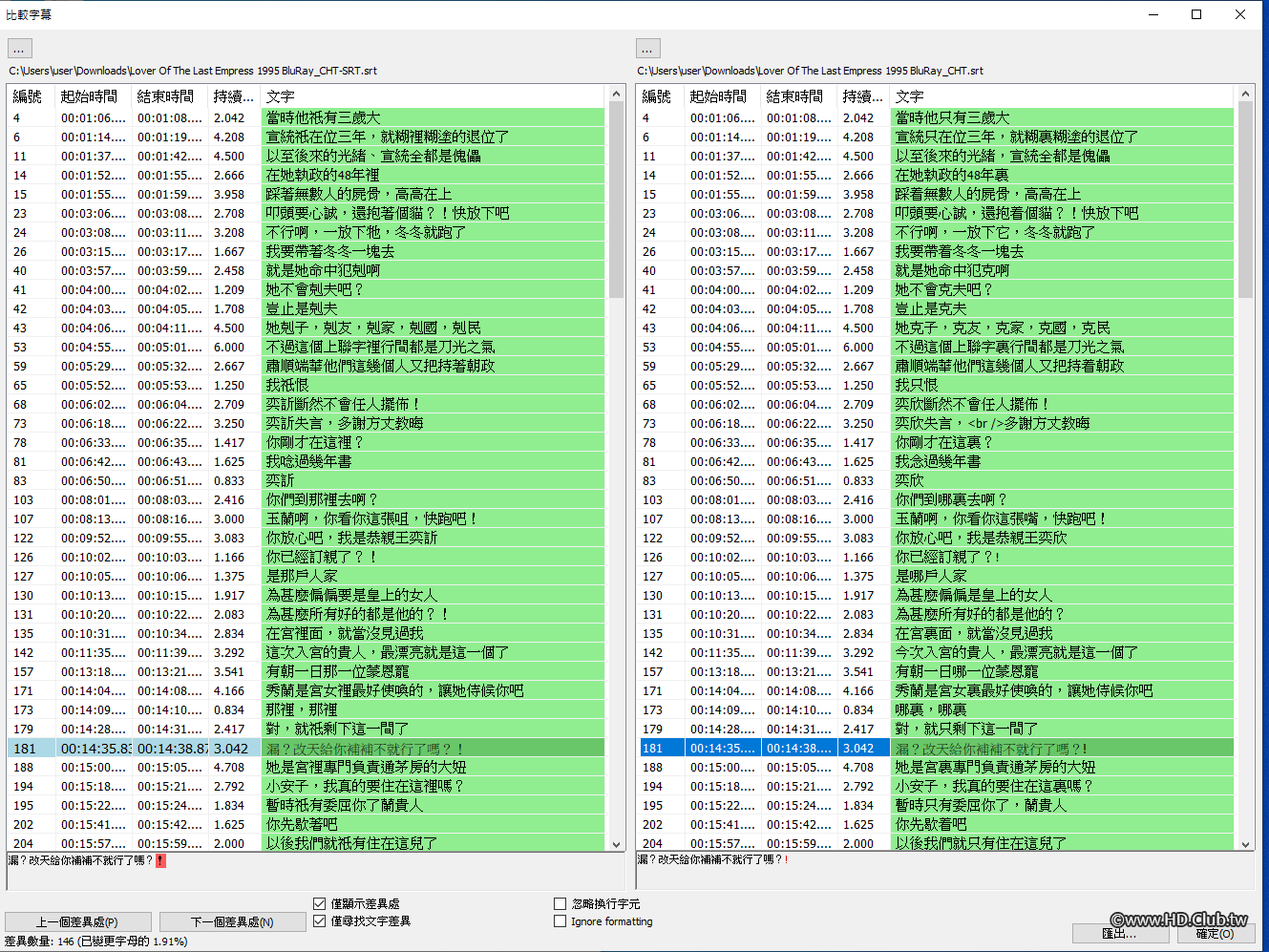This screenshot has width=1269, height=952.
Task: Click the 結束時間 column header in left pane
Action: pyautogui.click(x=169, y=96)
